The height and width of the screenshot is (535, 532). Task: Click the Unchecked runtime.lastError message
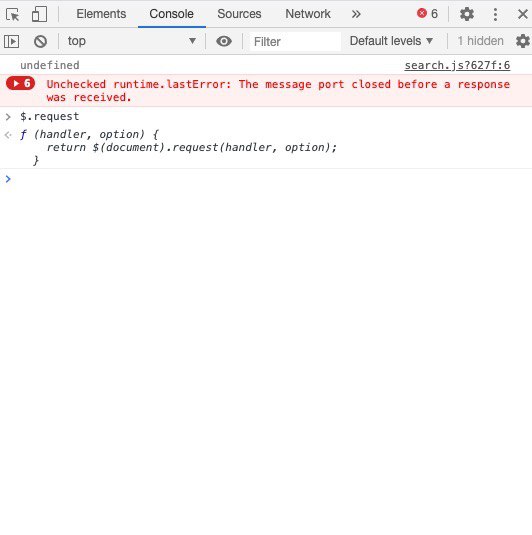(x=278, y=91)
